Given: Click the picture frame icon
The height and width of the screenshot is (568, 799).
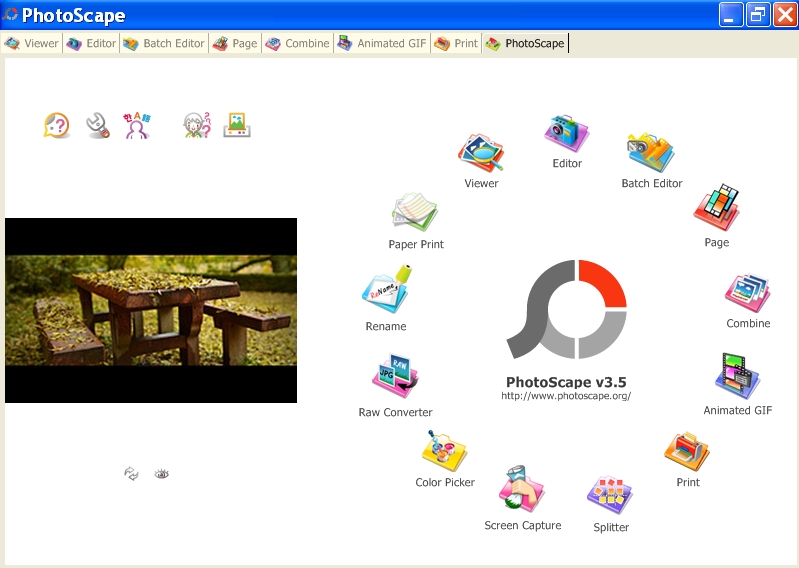Looking at the screenshot, I should pyautogui.click(x=237, y=125).
